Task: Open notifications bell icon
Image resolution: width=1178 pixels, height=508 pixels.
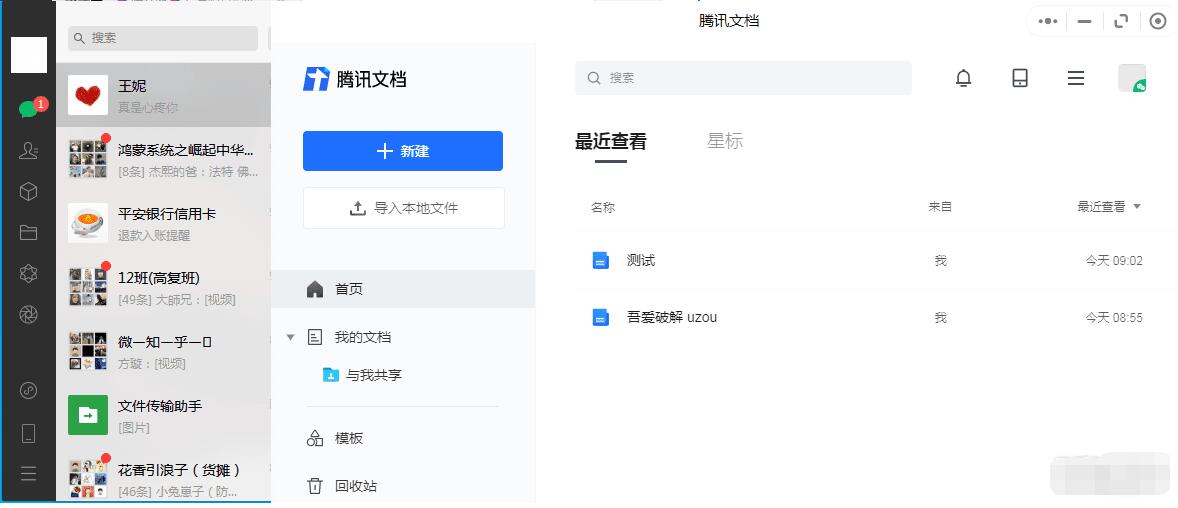Action: pyautogui.click(x=963, y=78)
